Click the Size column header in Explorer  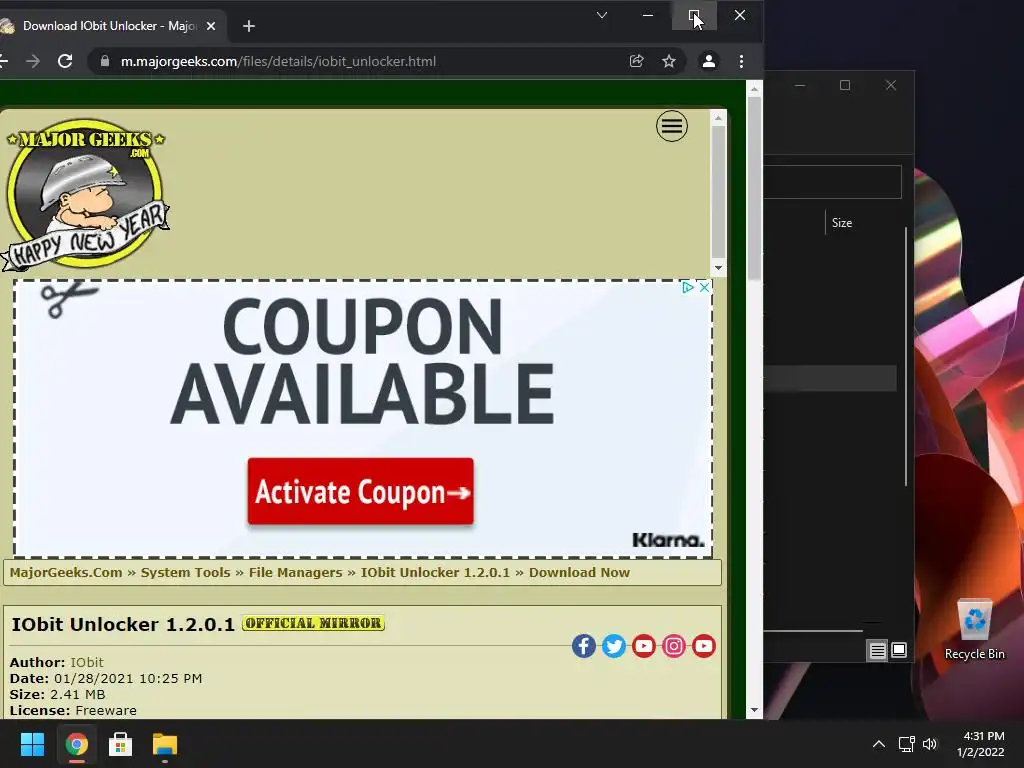[842, 223]
